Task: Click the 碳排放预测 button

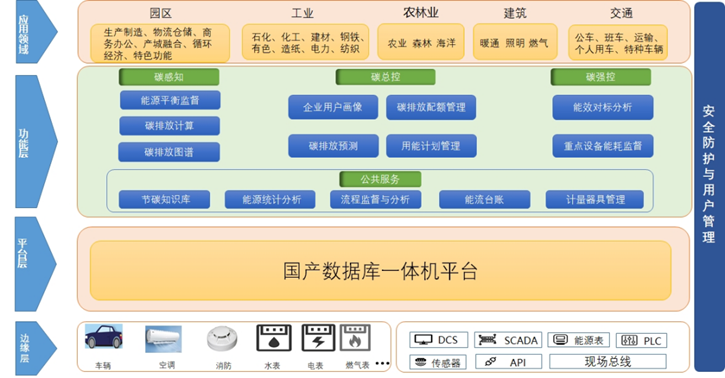Action: pos(333,146)
